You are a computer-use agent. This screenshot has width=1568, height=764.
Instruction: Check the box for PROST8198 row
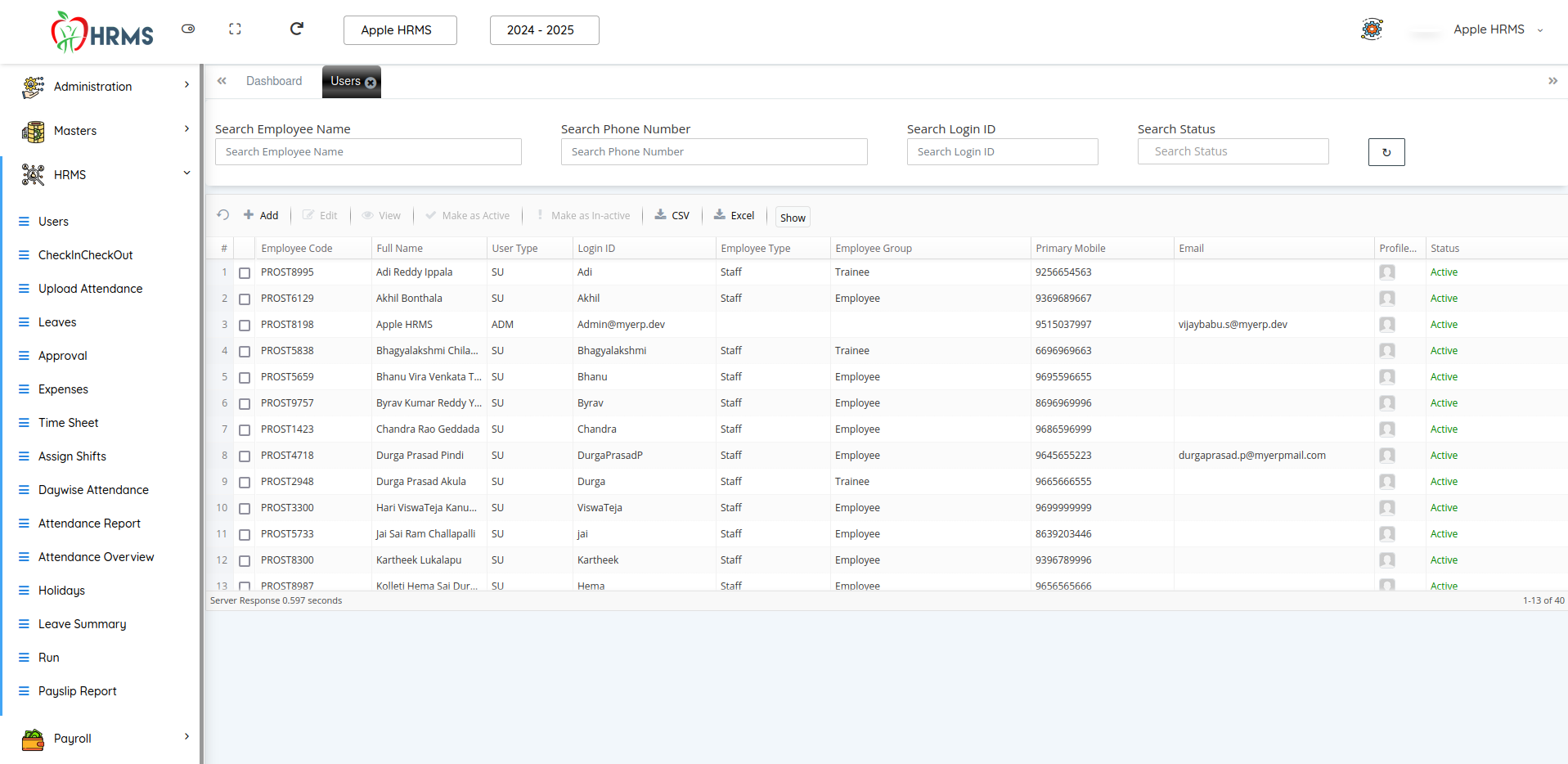pyautogui.click(x=245, y=326)
